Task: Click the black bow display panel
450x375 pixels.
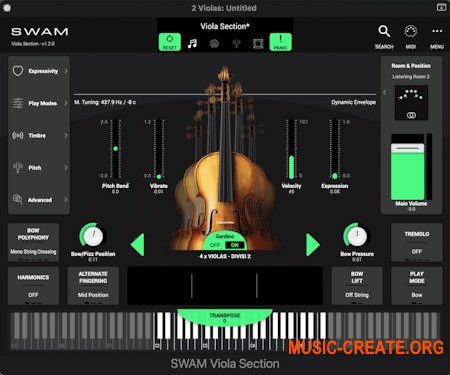Action: pos(225,286)
